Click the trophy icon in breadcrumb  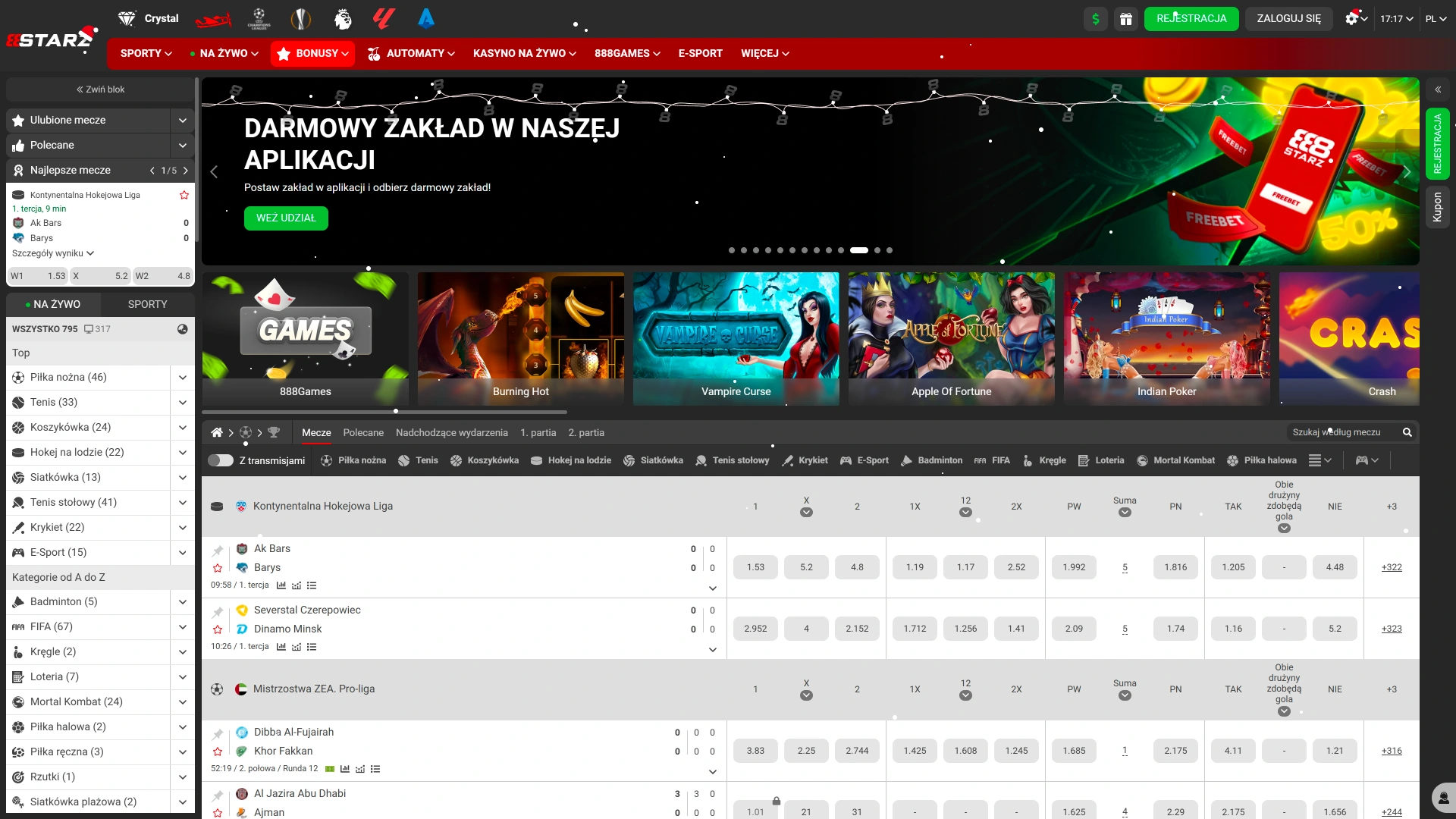(274, 432)
